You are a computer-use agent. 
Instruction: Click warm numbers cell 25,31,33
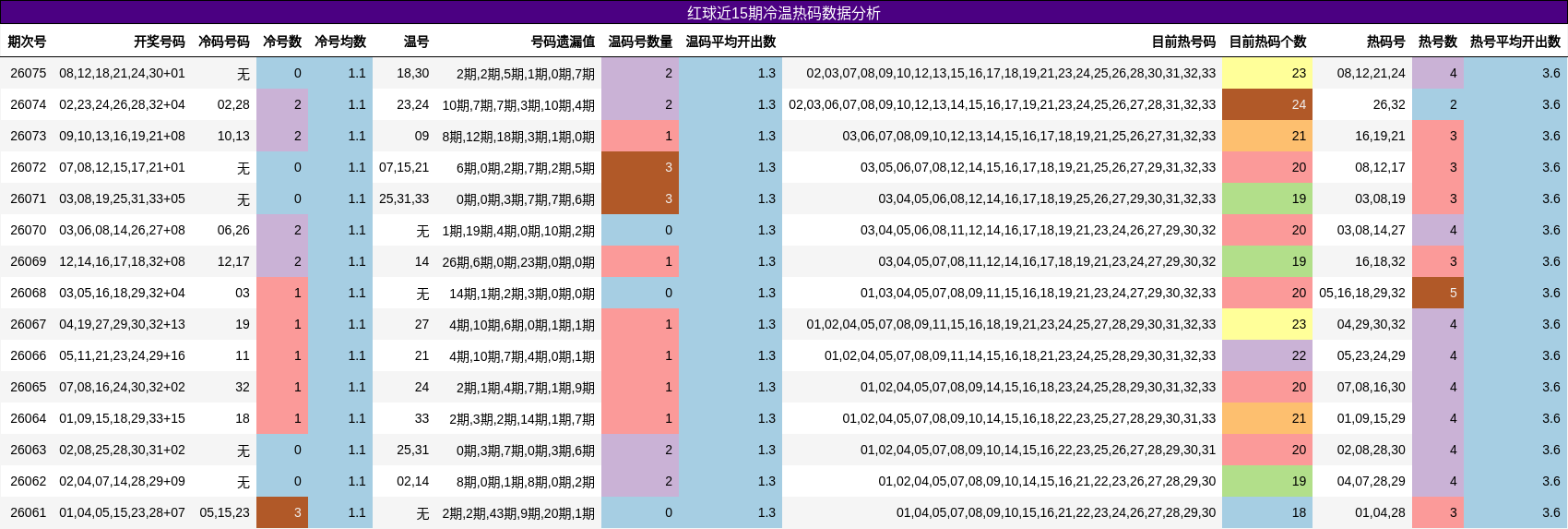point(404,198)
